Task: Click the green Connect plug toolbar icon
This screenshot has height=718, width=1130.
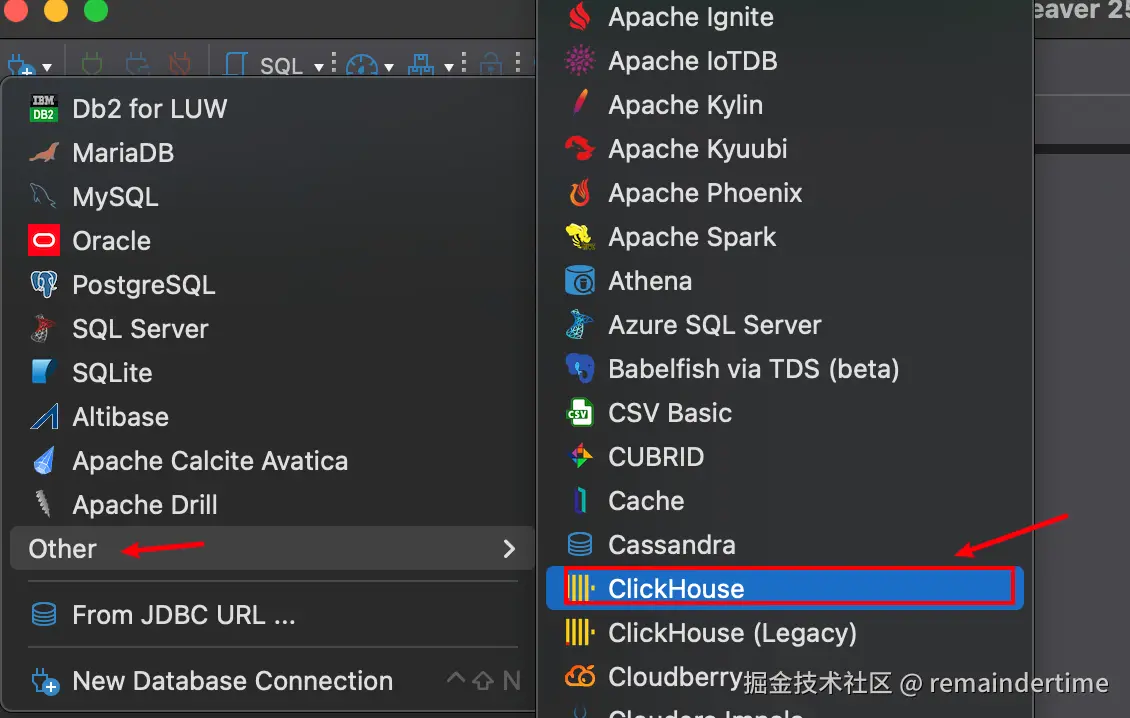Action: click(x=92, y=65)
